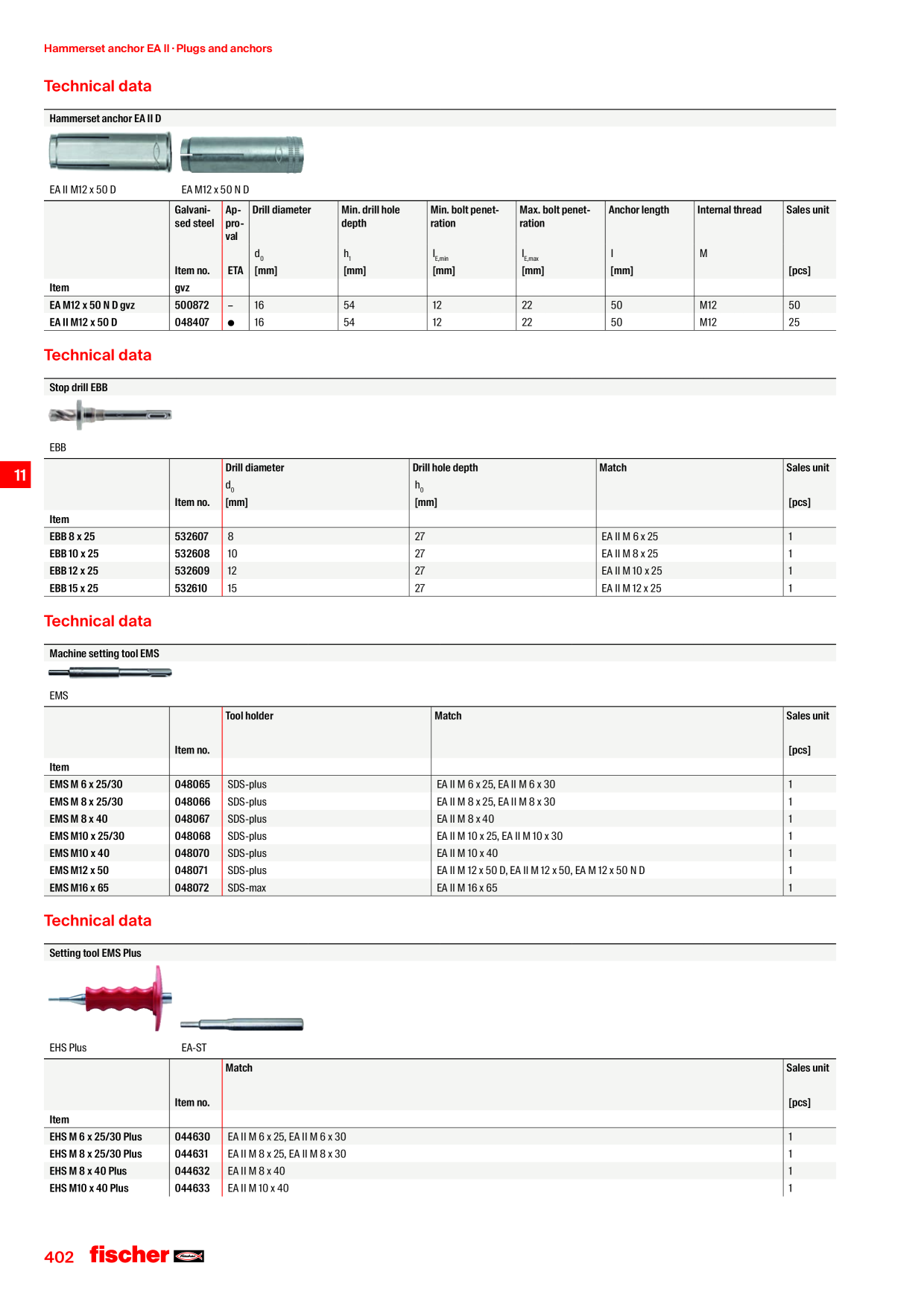Viewport: 924px width, 1307px height.
Task: Click sales unit value 25 for EA II M12 x 50 D
Action: coord(794,323)
